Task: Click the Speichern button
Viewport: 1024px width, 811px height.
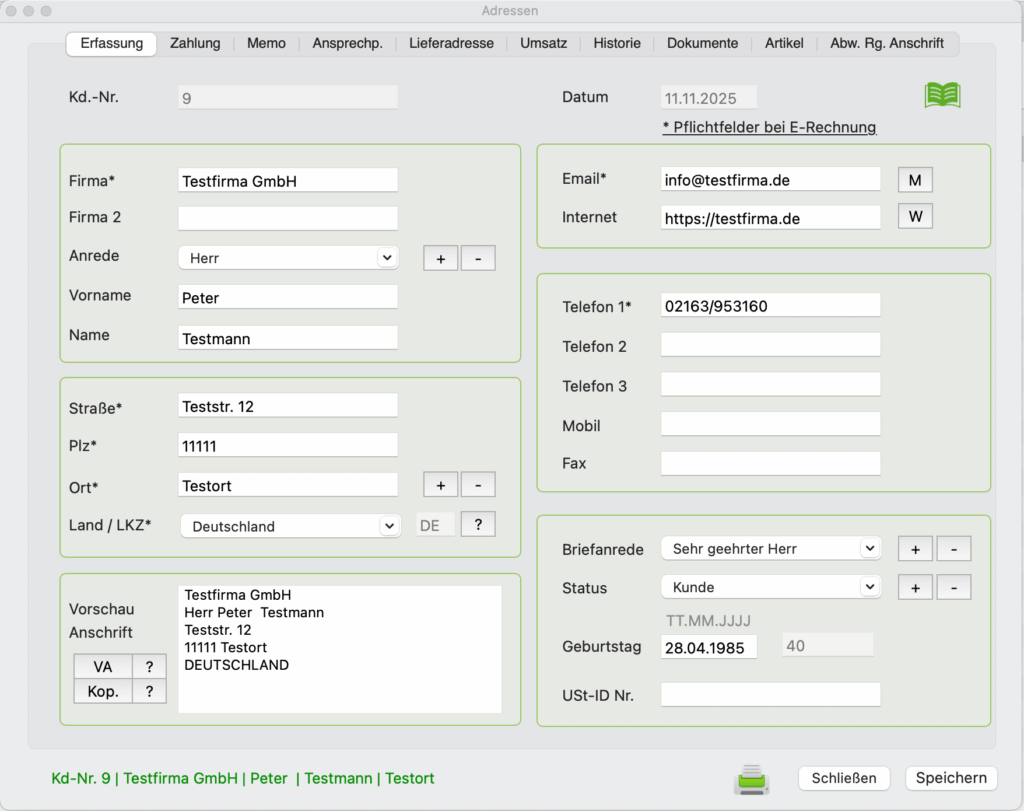Action: point(951,778)
